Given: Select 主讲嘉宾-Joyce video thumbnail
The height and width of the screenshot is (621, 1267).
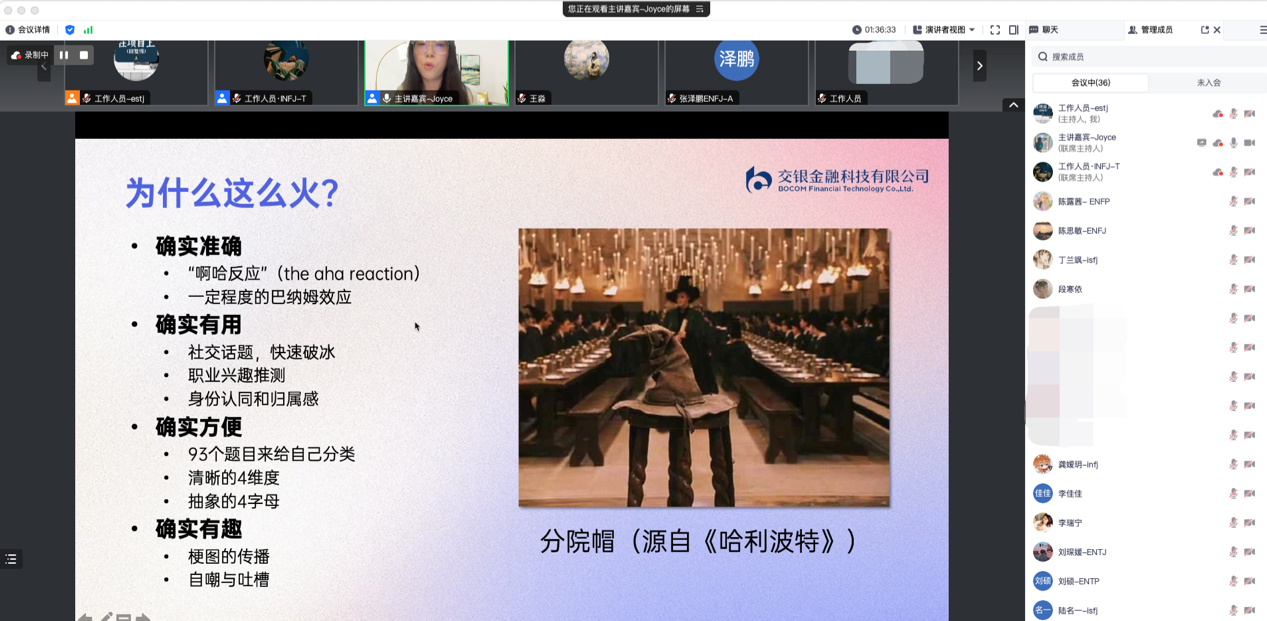Looking at the screenshot, I should (x=436, y=73).
